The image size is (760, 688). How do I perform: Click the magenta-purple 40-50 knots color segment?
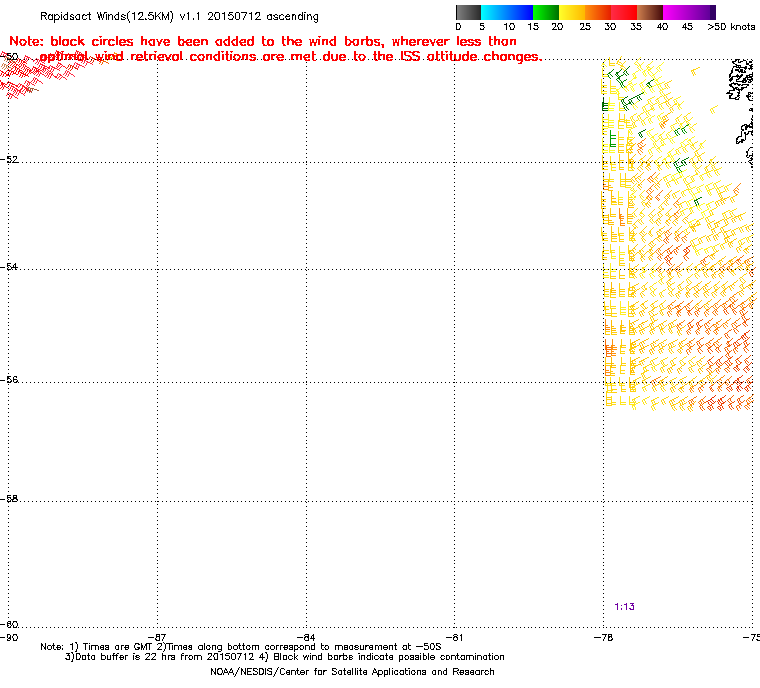click(689, 12)
